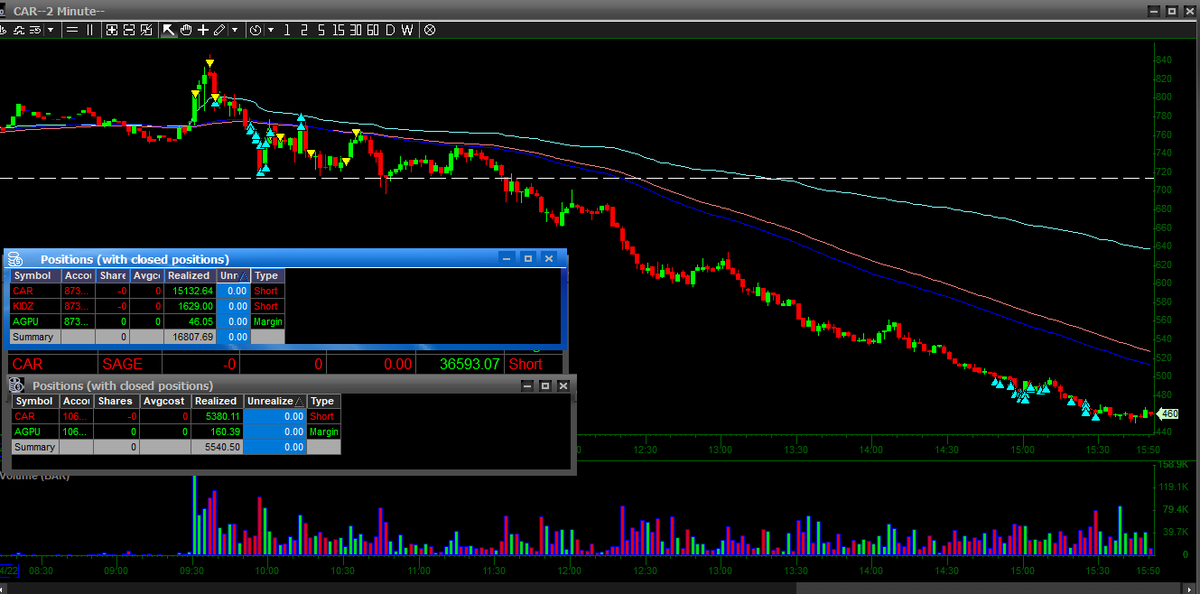Open the drawing tool dropdown arrow

point(233,30)
